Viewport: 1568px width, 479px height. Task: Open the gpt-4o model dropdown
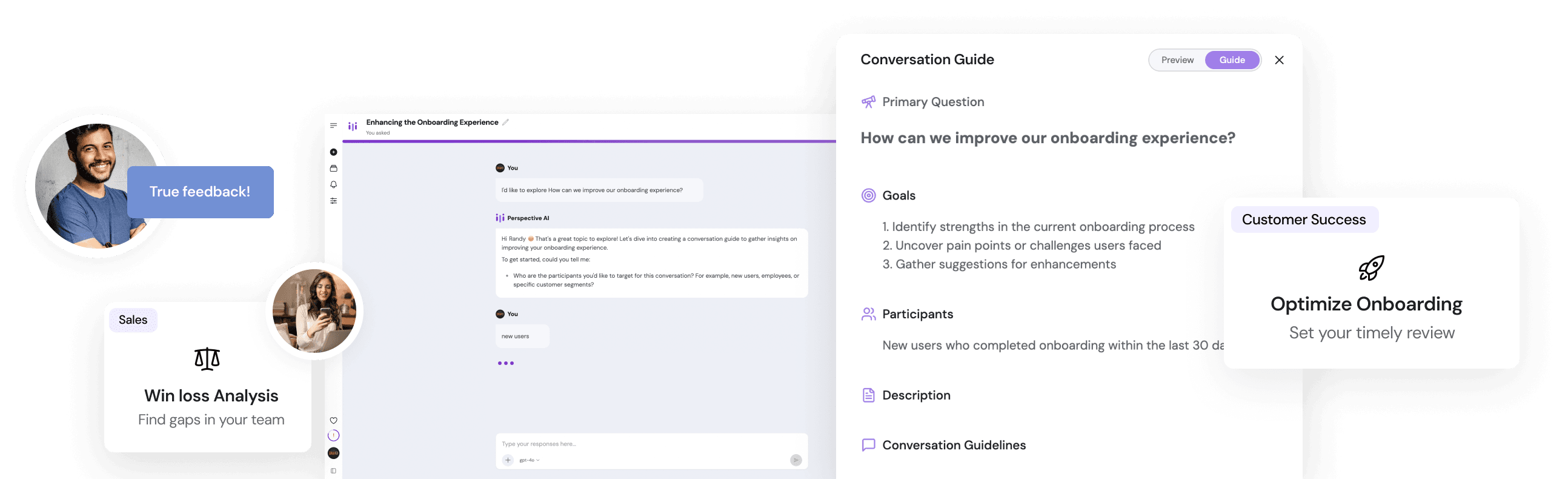pos(530,460)
